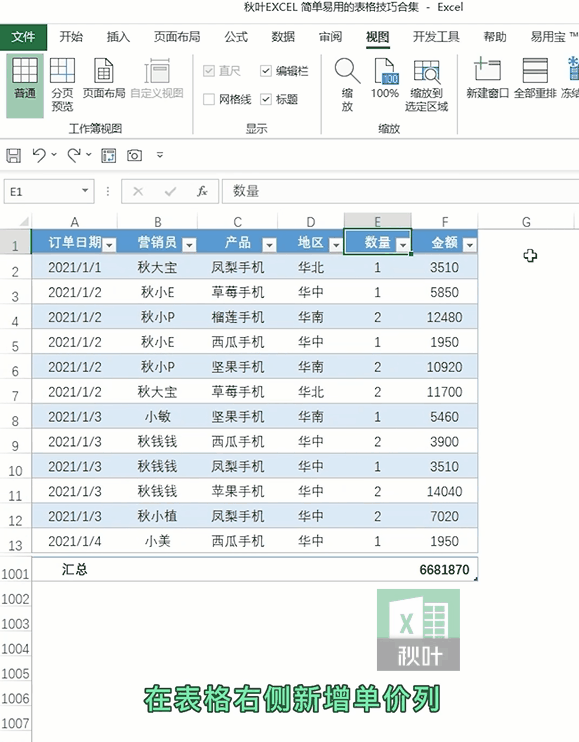579x742 pixels.
Task: Open the Developer (开发工具) tab
Action: coord(436,37)
